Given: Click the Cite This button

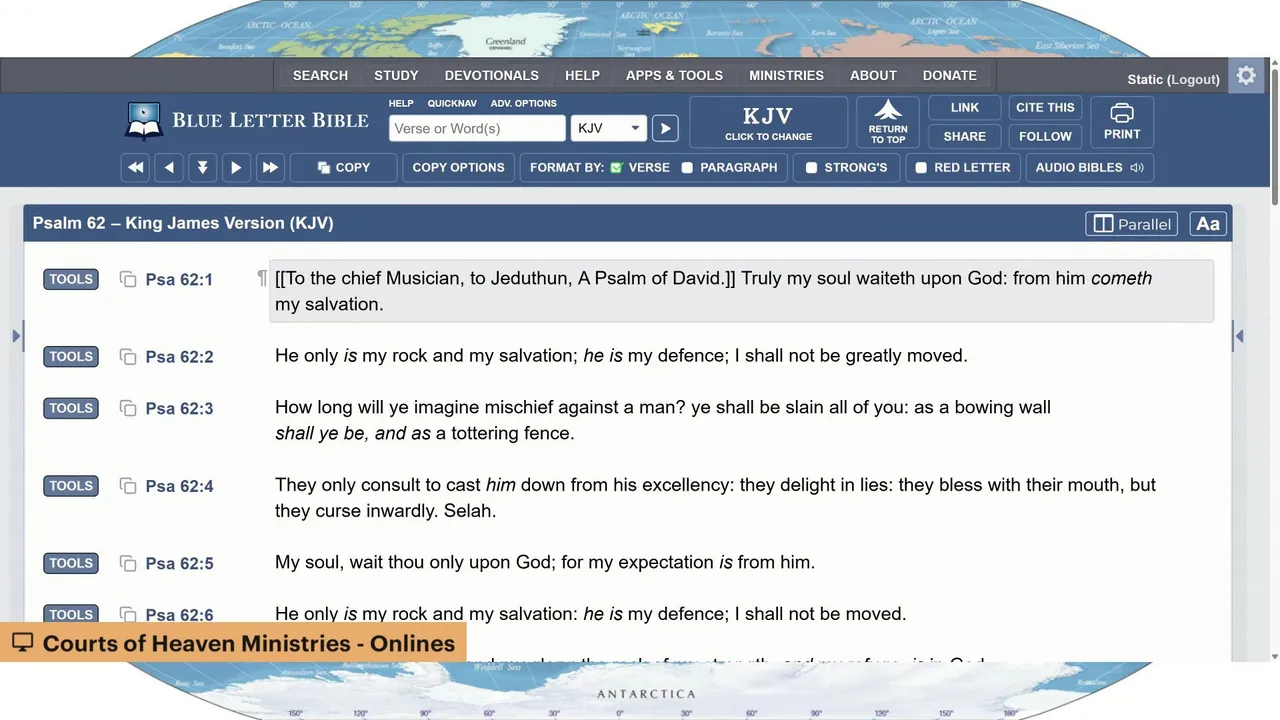Looking at the screenshot, I should coord(1045,108).
